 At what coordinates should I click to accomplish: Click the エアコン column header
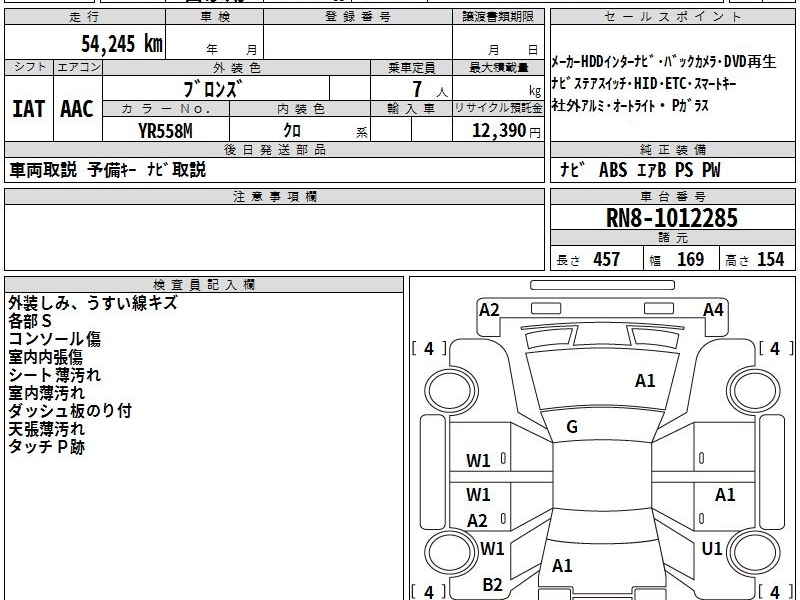78,67
